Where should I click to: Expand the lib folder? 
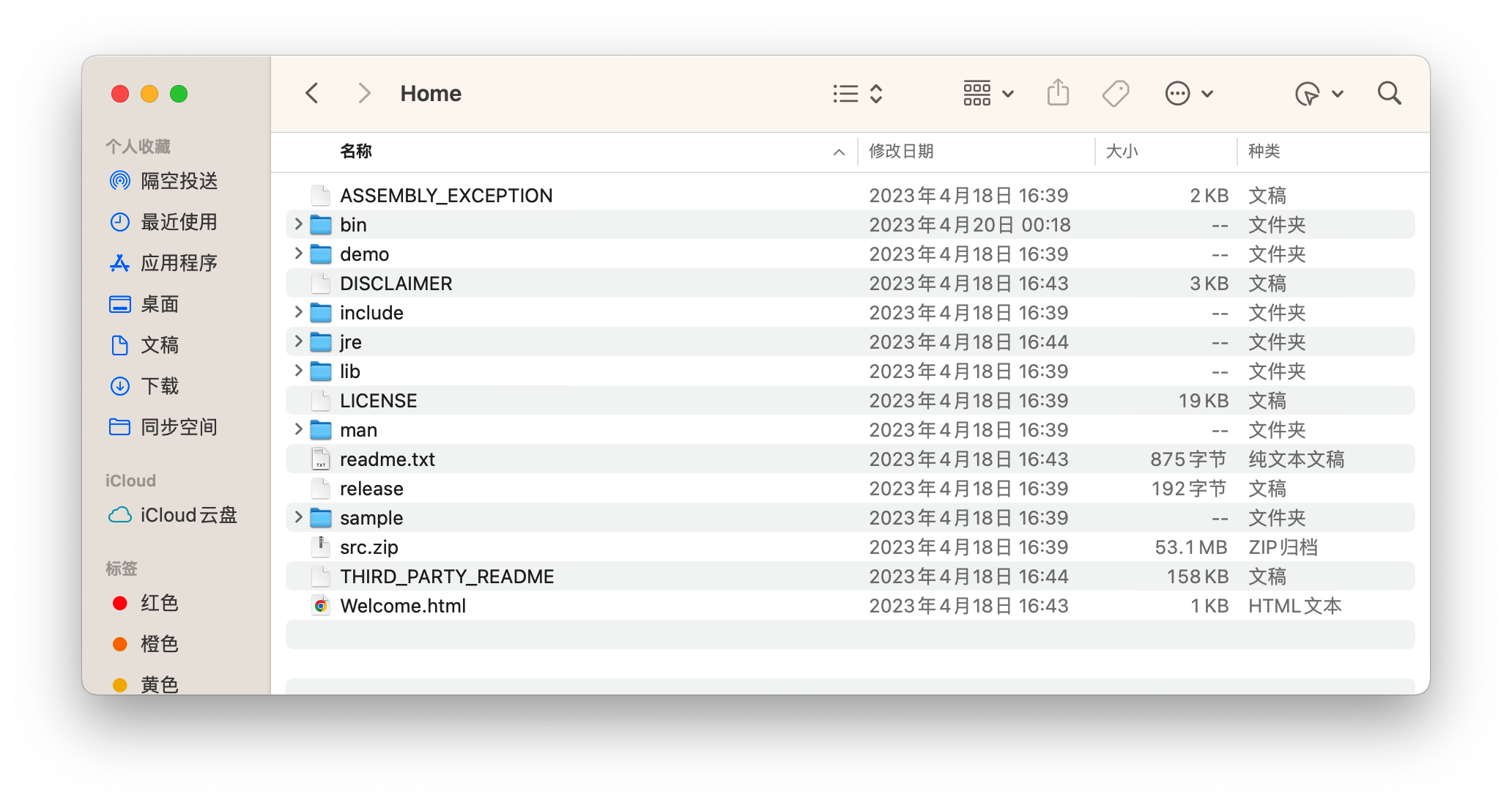[298, 371]
